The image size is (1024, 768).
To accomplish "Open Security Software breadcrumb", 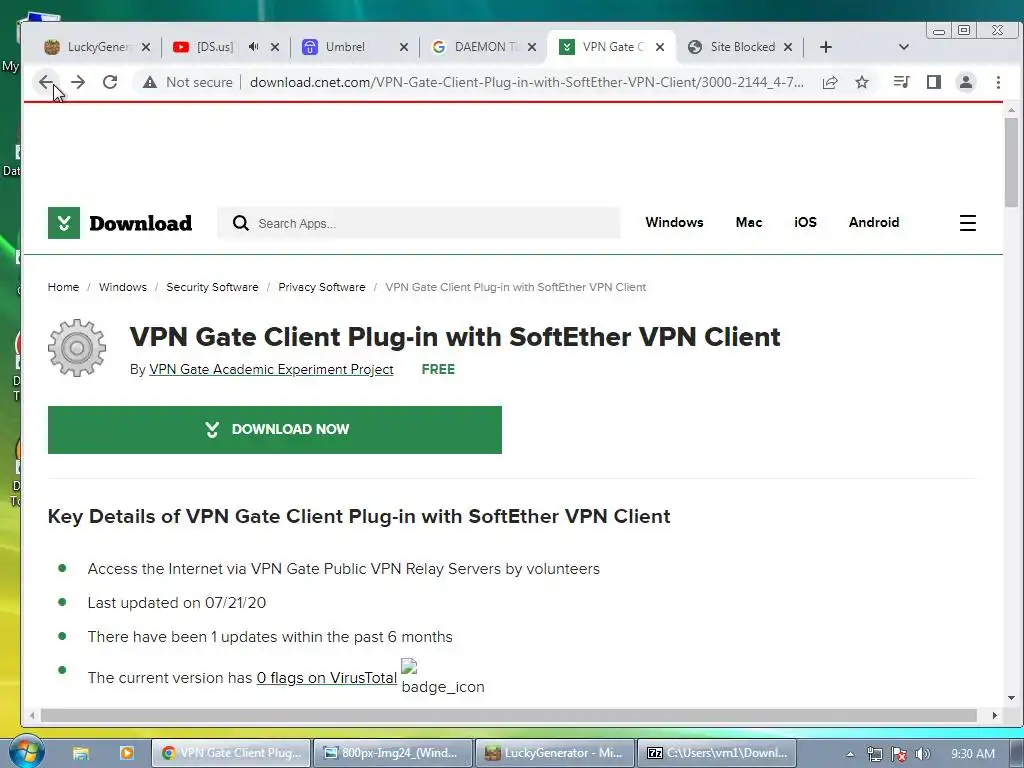I will click(x=212, y=287).
